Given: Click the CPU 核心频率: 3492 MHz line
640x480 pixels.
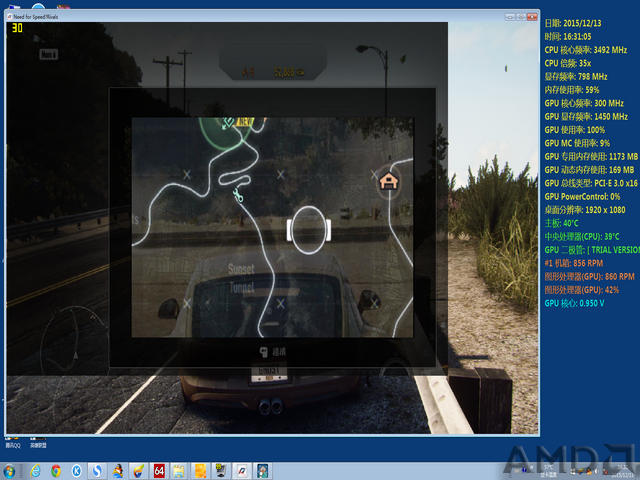Looking at the screenshot, I should pos(586,50).
